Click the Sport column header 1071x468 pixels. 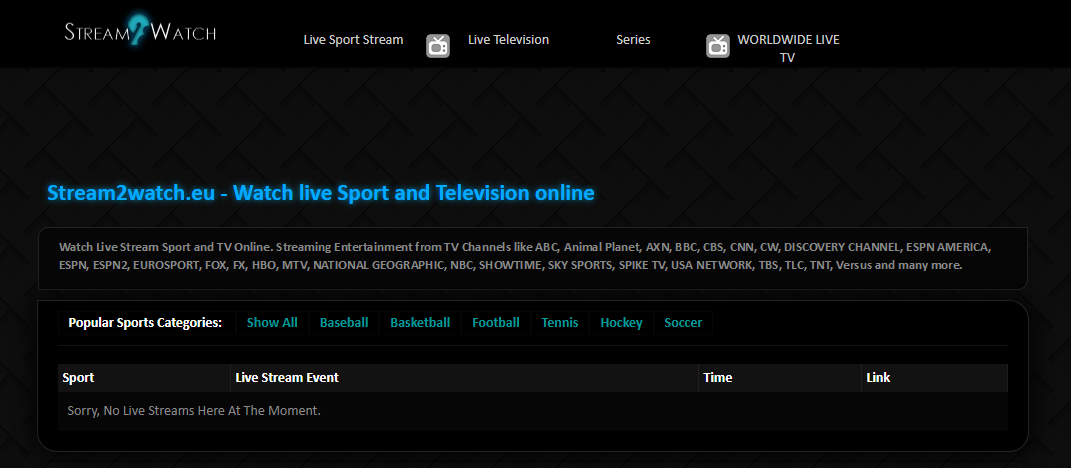click(x=79, y=378)
